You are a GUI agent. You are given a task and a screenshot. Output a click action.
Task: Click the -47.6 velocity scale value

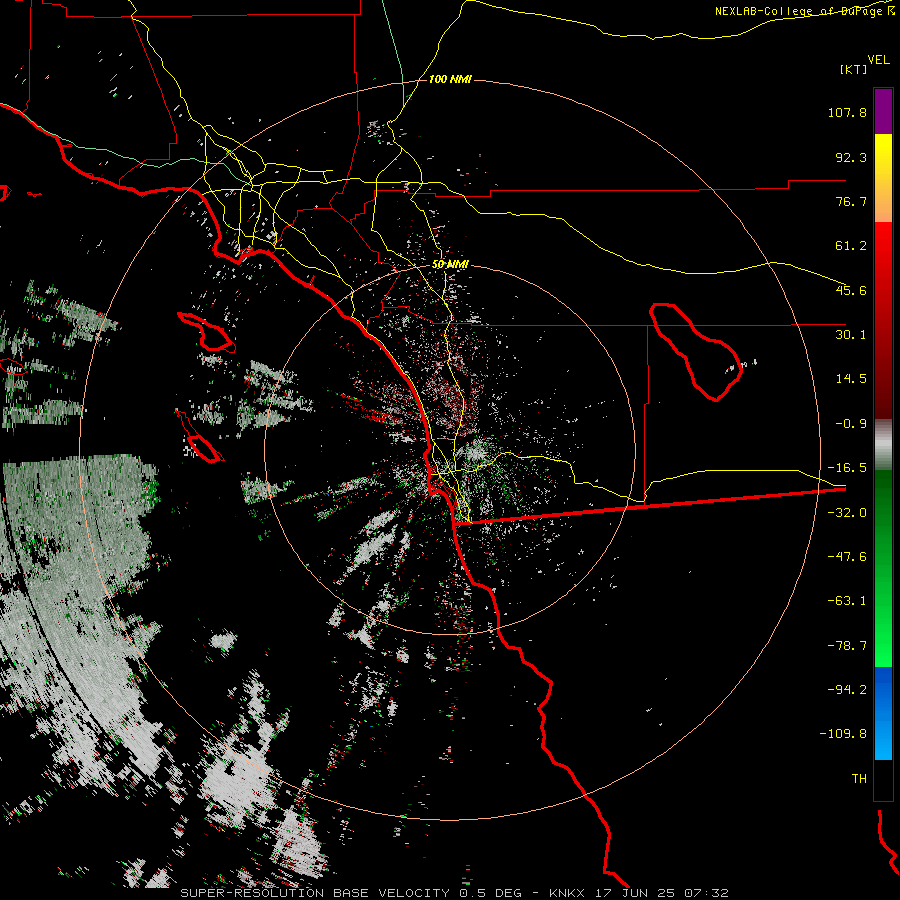847,557
